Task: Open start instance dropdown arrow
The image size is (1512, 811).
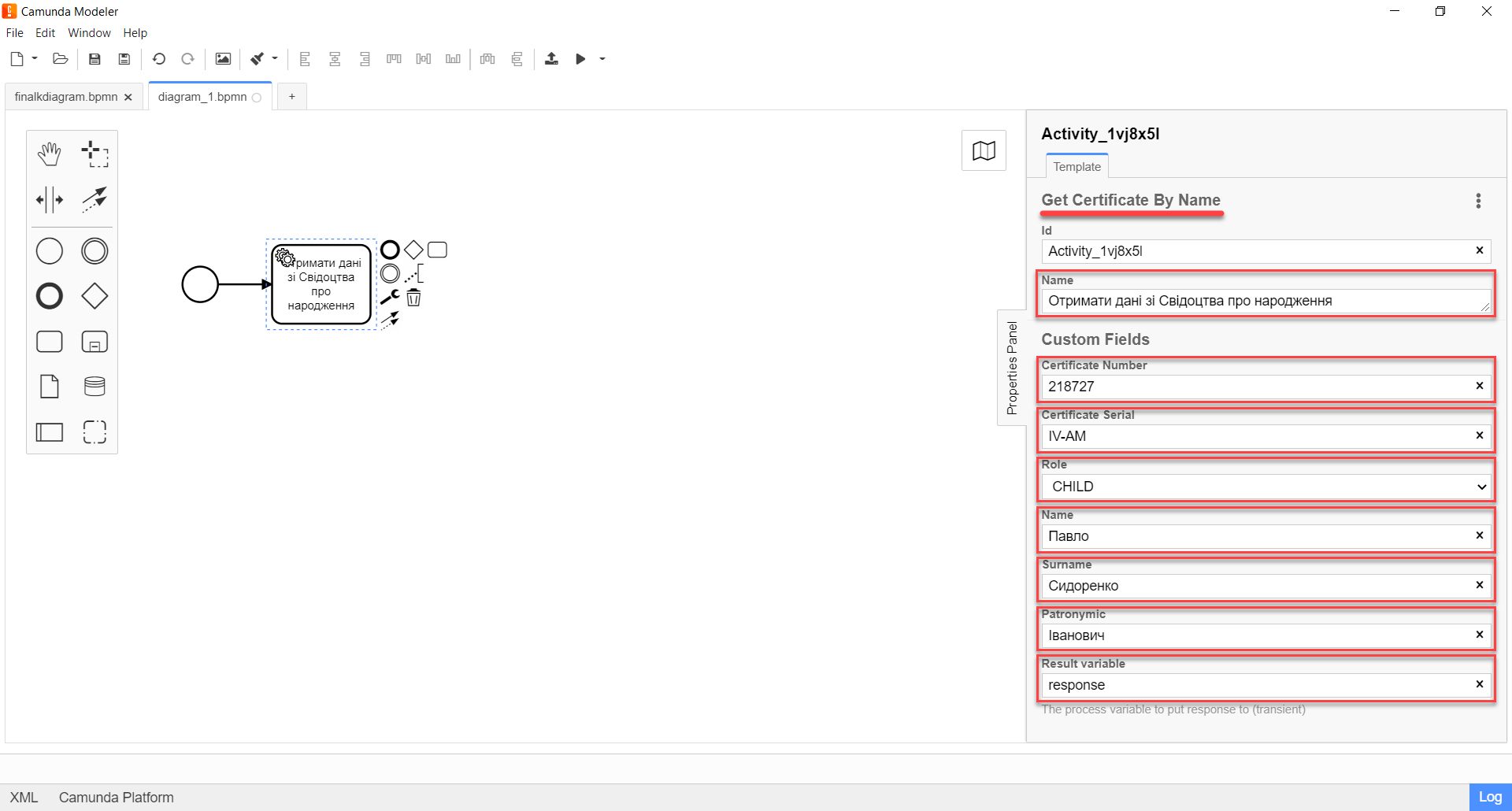Action: point(602,58)
